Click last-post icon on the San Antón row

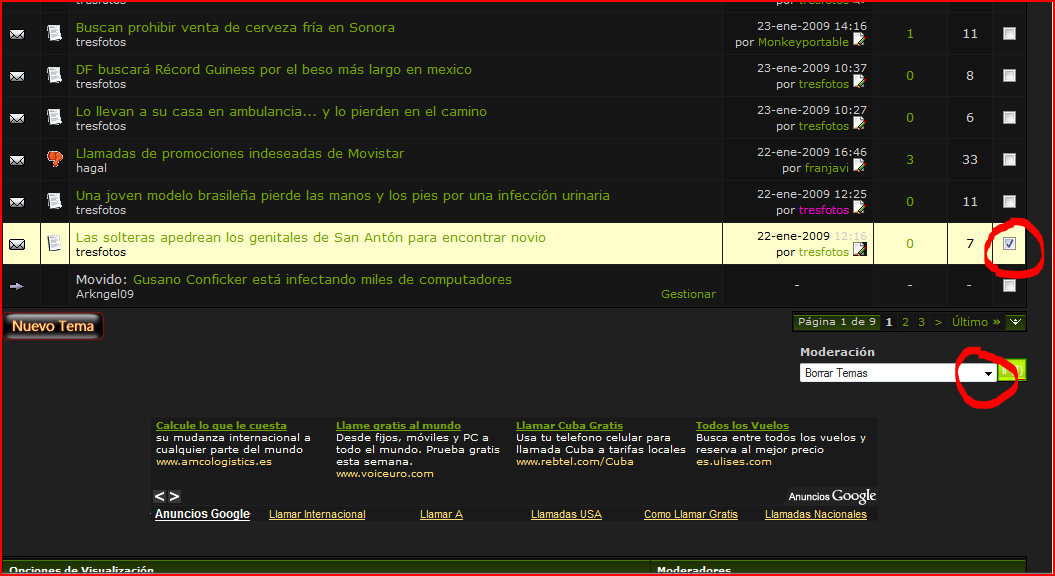click(x=859, y=249)
